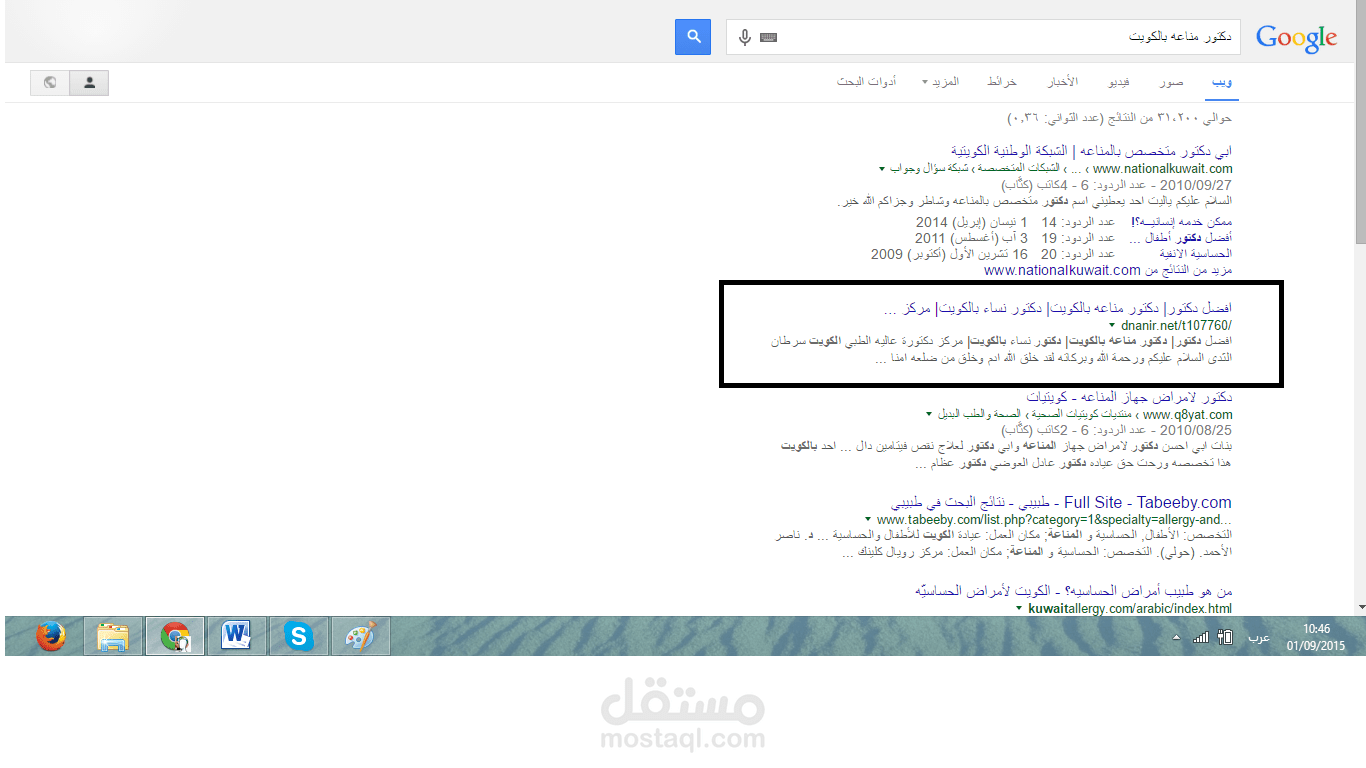The image size is (1366, 768).
Task: Click the Google logo
Action: point(1297,38)
